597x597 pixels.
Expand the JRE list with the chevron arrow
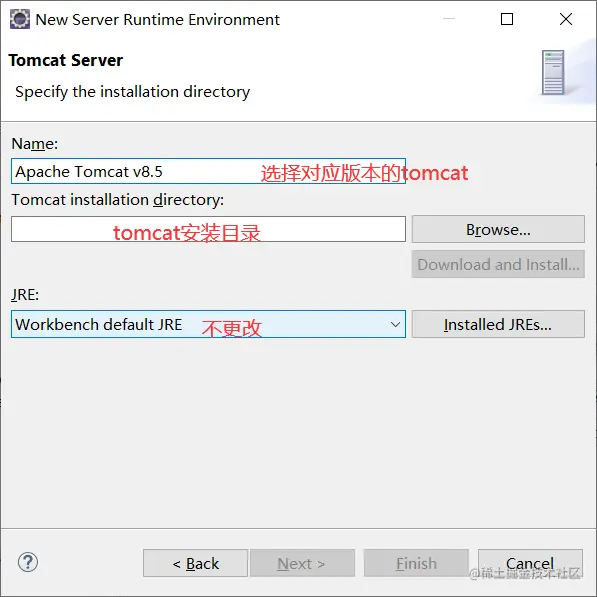click(395, 324)
